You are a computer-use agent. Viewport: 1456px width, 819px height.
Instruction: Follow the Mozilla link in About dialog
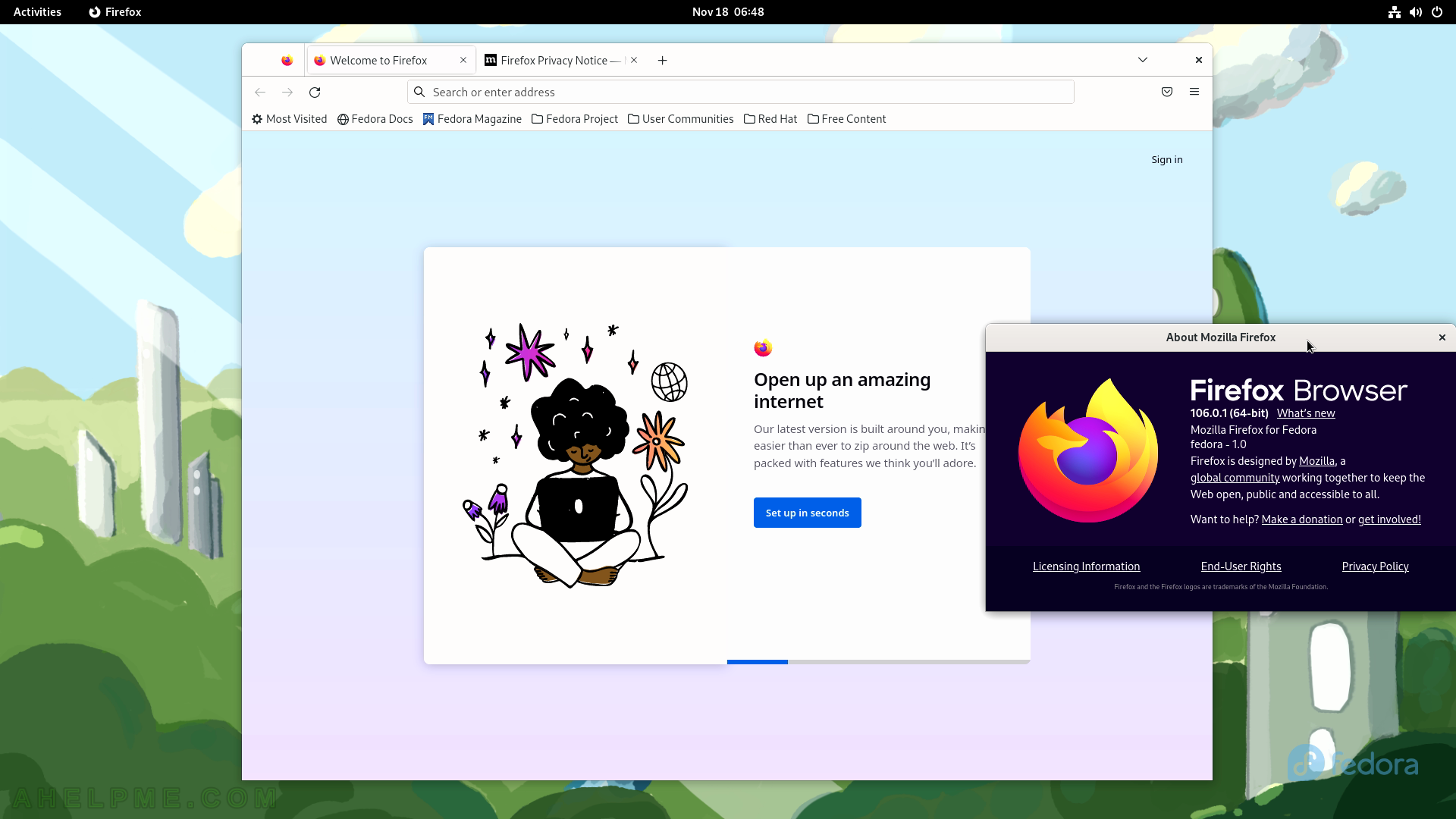pos(1316,461)
